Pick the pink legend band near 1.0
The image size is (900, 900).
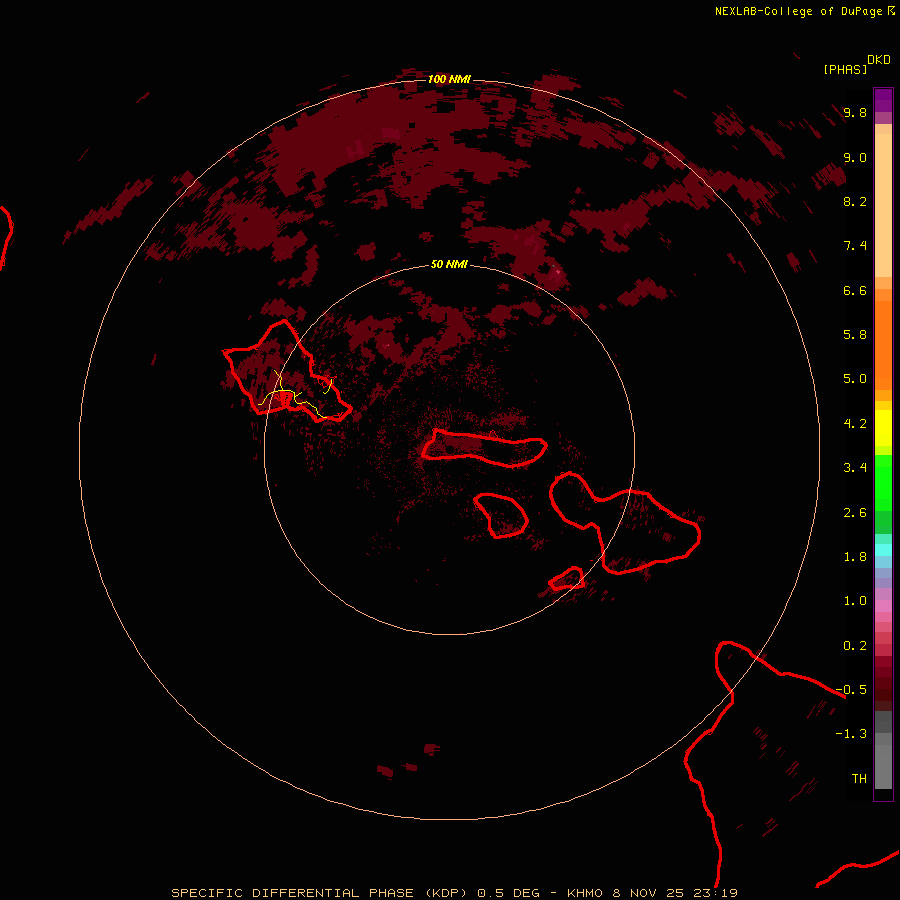pyautogui.click(x=883, y=606)
